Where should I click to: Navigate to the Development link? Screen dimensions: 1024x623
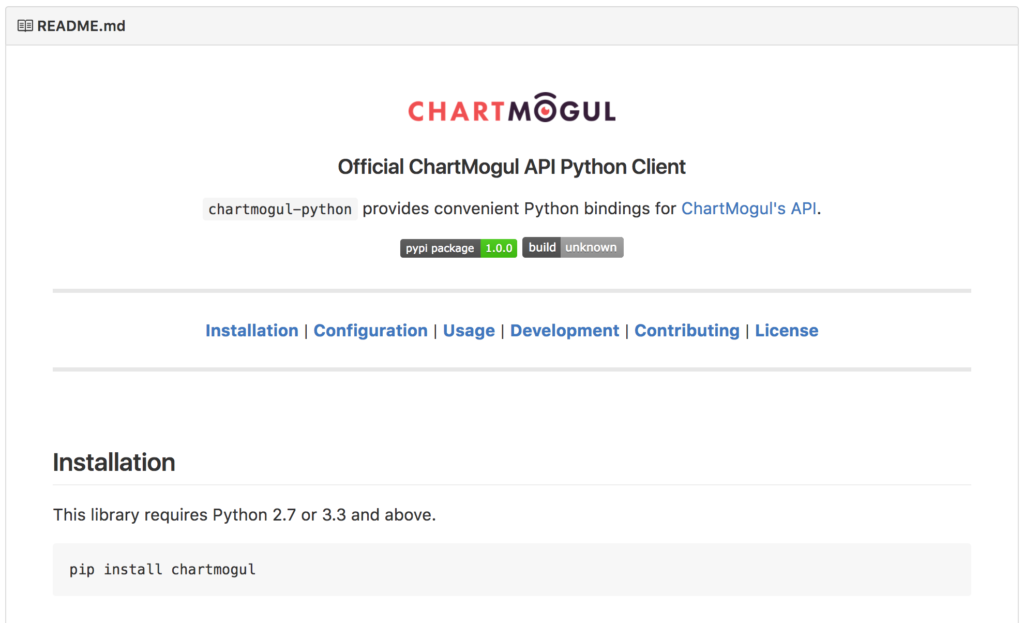(x=564, y=330)
